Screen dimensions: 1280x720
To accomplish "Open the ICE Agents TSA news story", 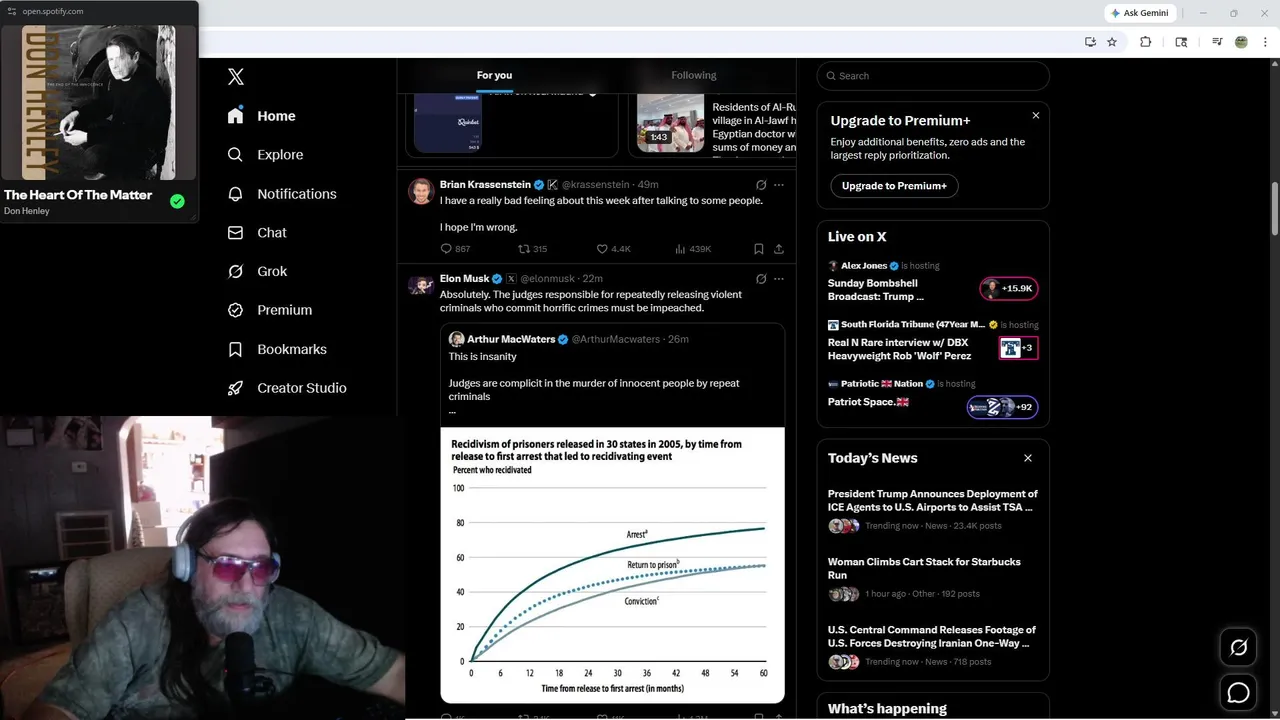I will coord(933,509).
